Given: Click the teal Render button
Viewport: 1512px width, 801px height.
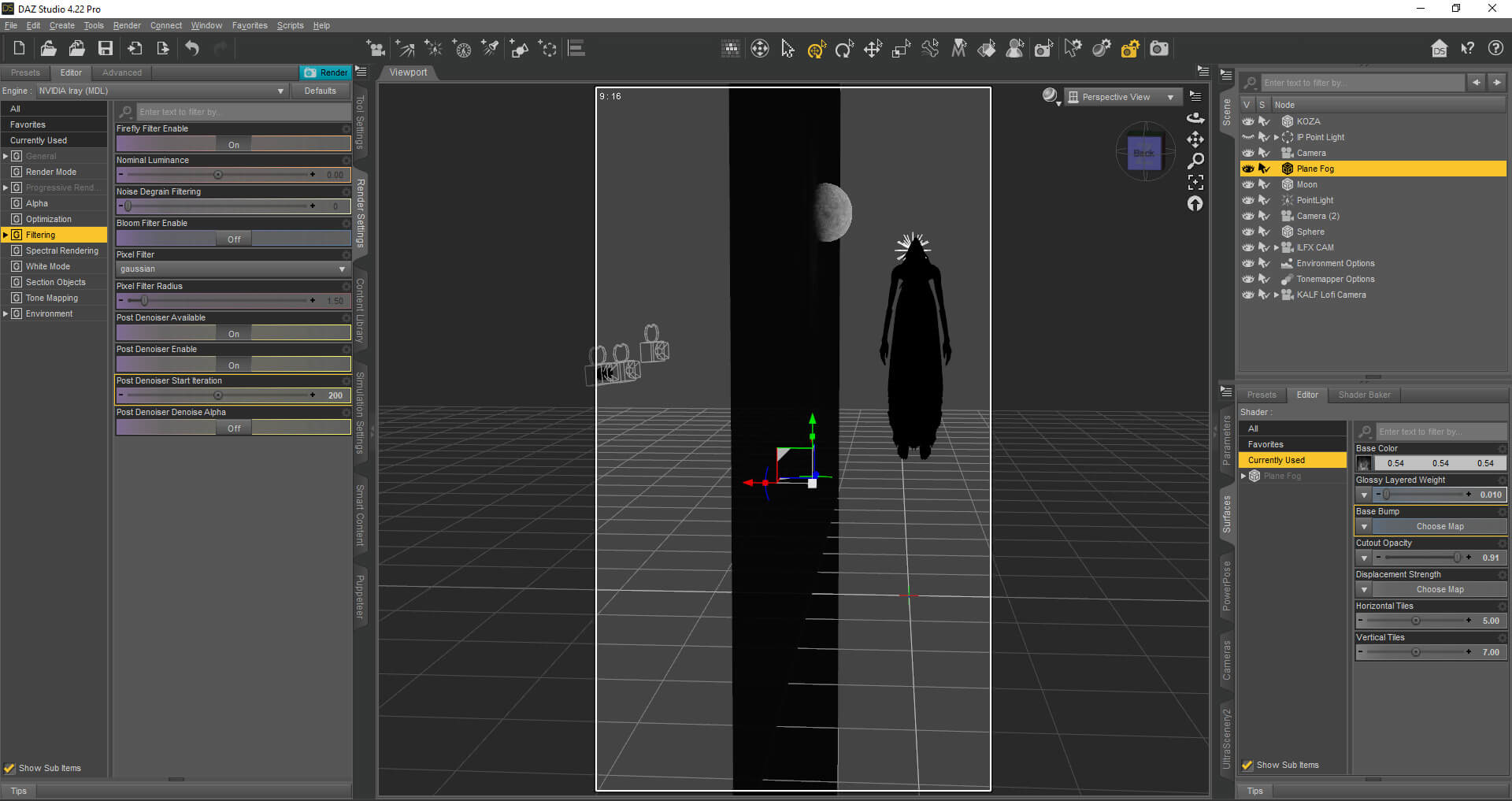Looking at the screenshot, I should [325, 72].
